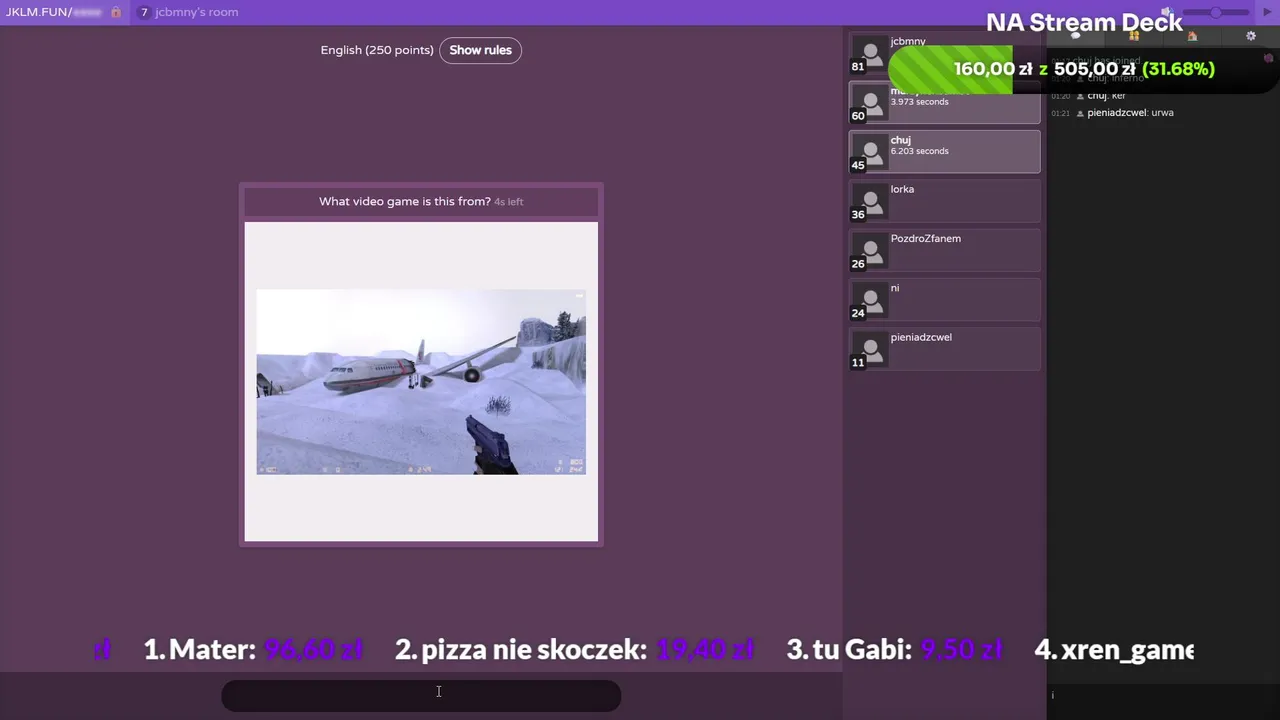Click score badge 24 for ni
This screenshot has width=1280, height=720.
[858, 313]
